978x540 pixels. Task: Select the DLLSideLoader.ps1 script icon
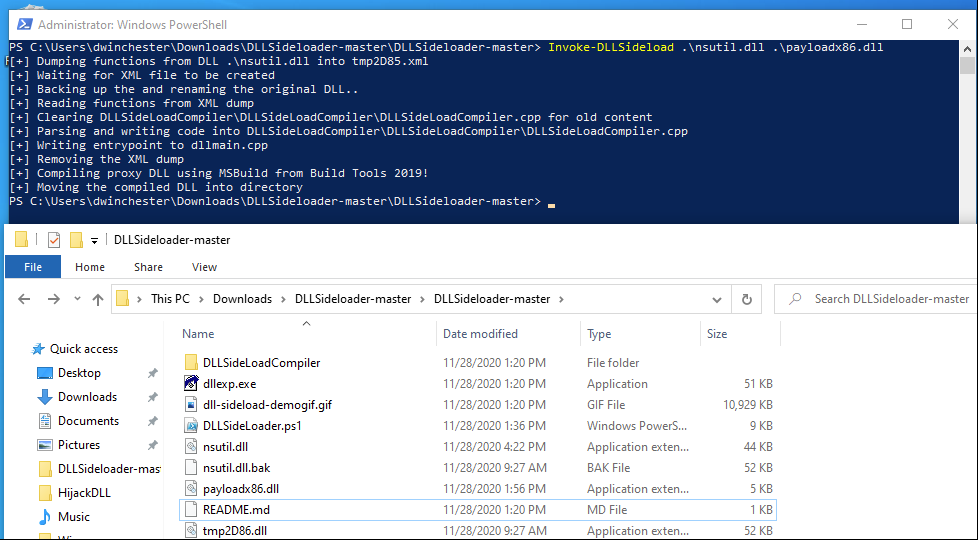[191, 426]
